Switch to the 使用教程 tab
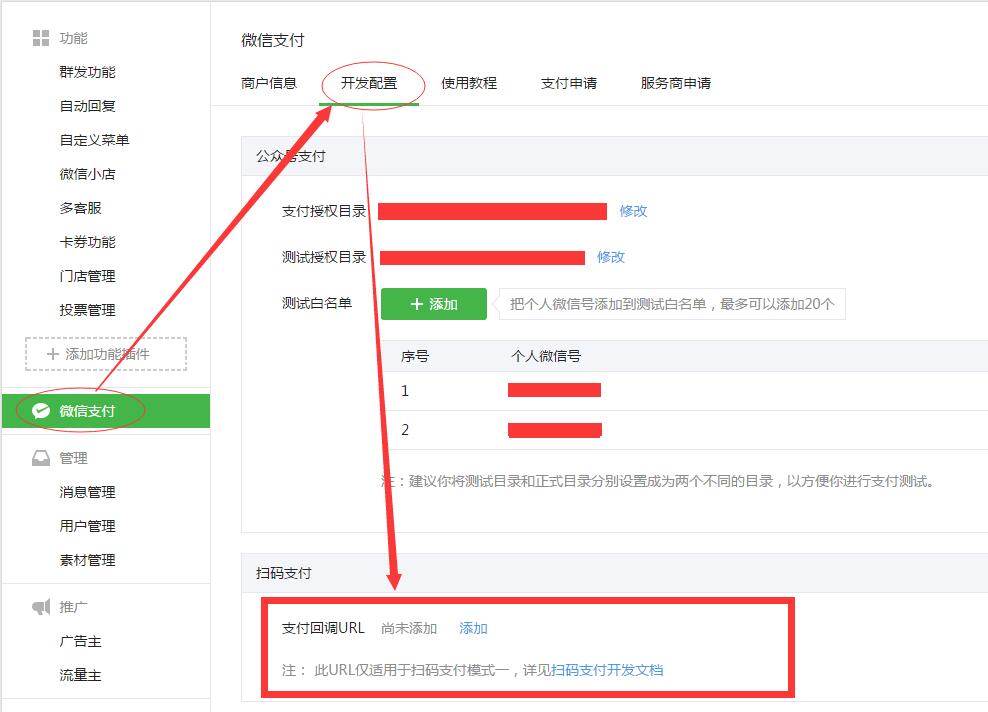The width and height of the screenshot is (988, 712). (x=469, y=83)
